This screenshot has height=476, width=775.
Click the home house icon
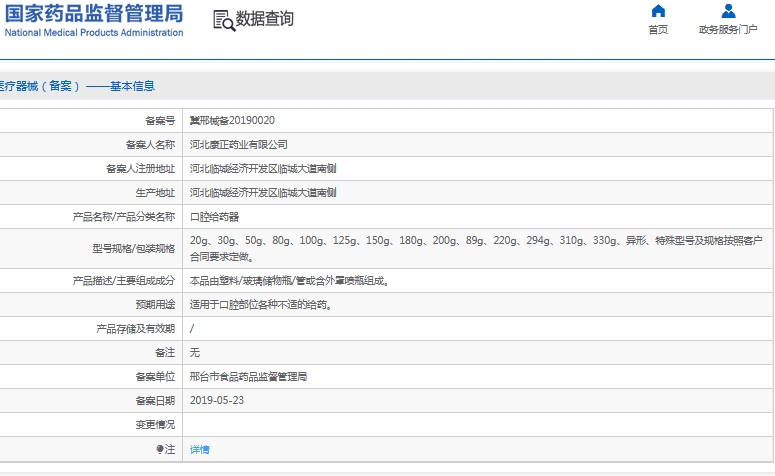pos(658,11)
